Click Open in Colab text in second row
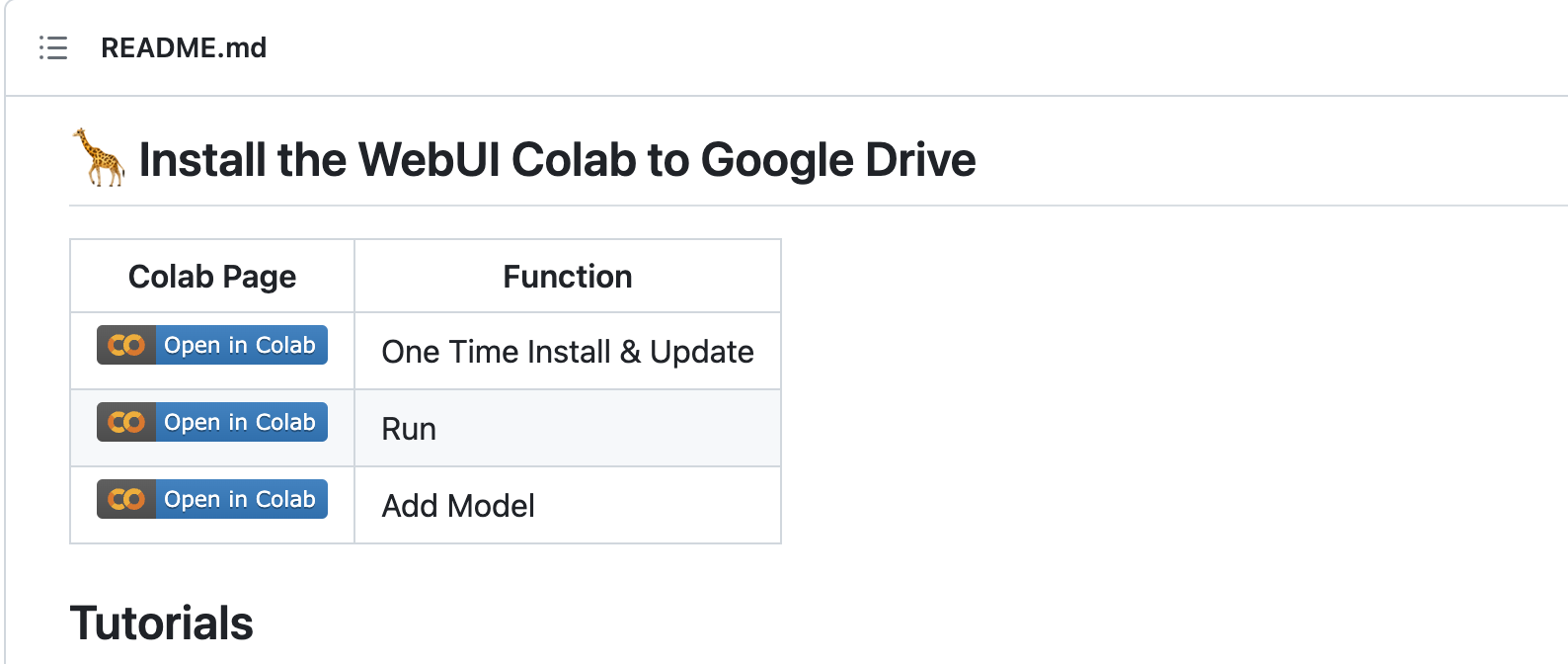Image resolution: width=1568 pixels, height=664 pixels. click(240, 422)
